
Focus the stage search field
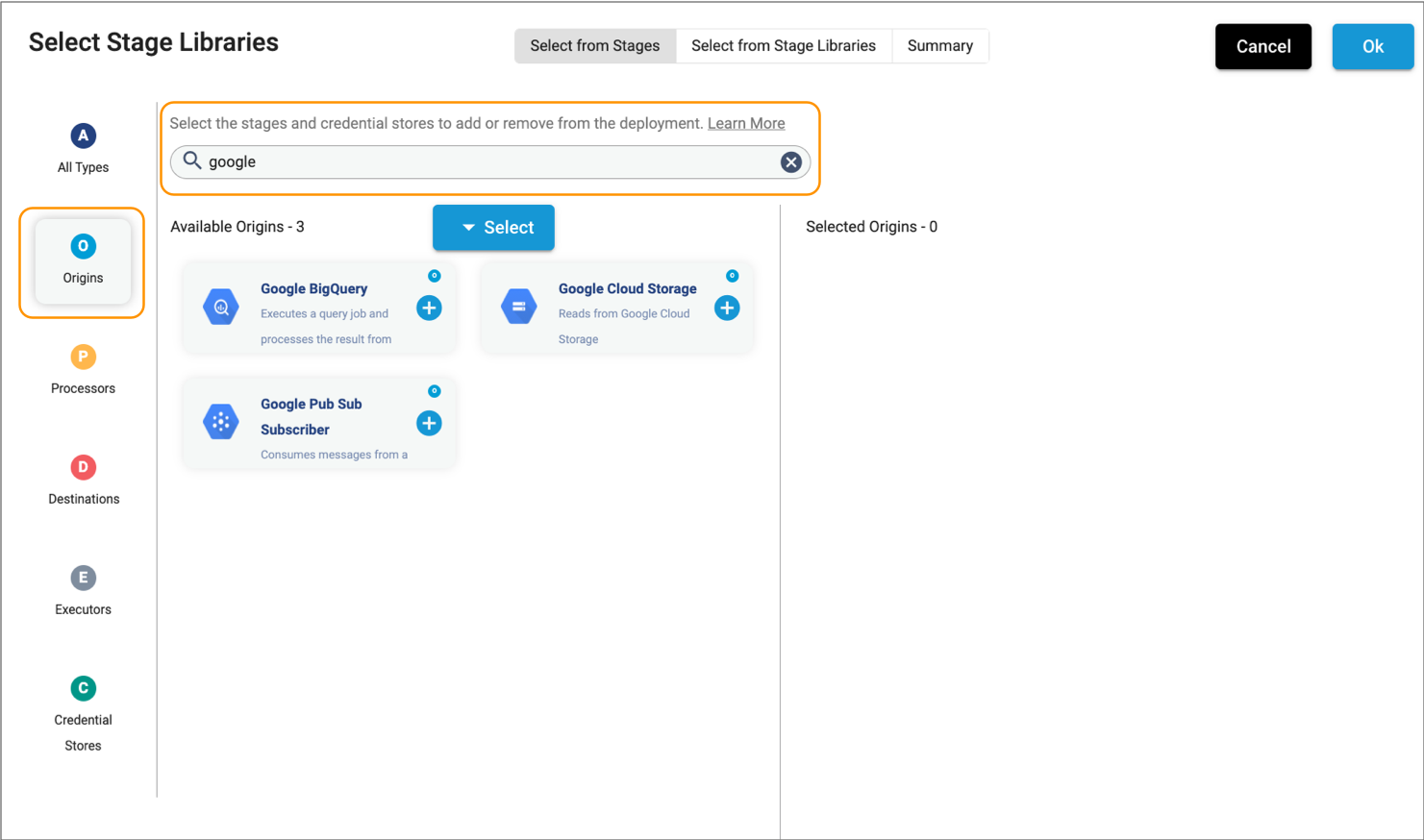pos(490,162)
